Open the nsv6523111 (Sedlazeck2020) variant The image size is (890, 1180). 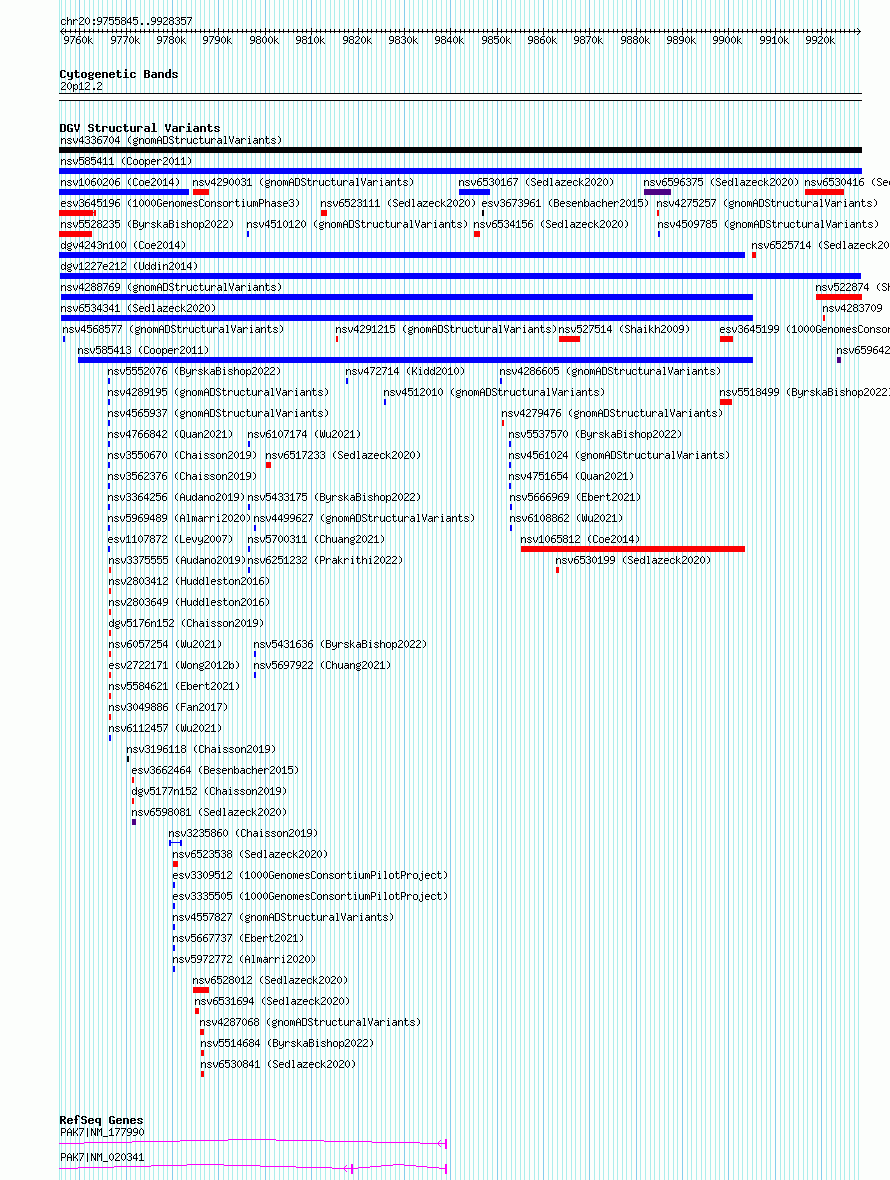tap(398, 203)
